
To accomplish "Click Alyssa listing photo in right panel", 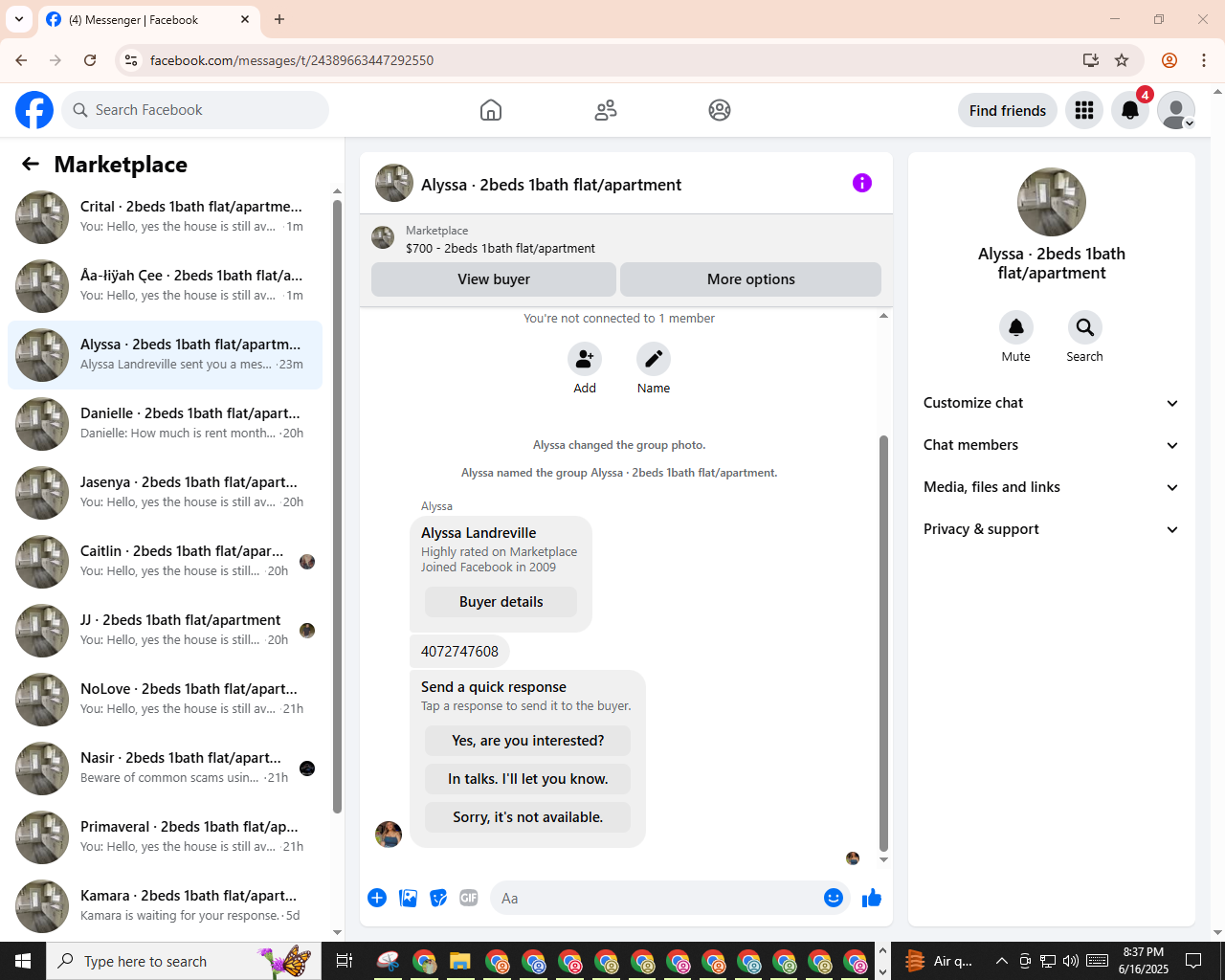I will click(x=1052, y=202).
